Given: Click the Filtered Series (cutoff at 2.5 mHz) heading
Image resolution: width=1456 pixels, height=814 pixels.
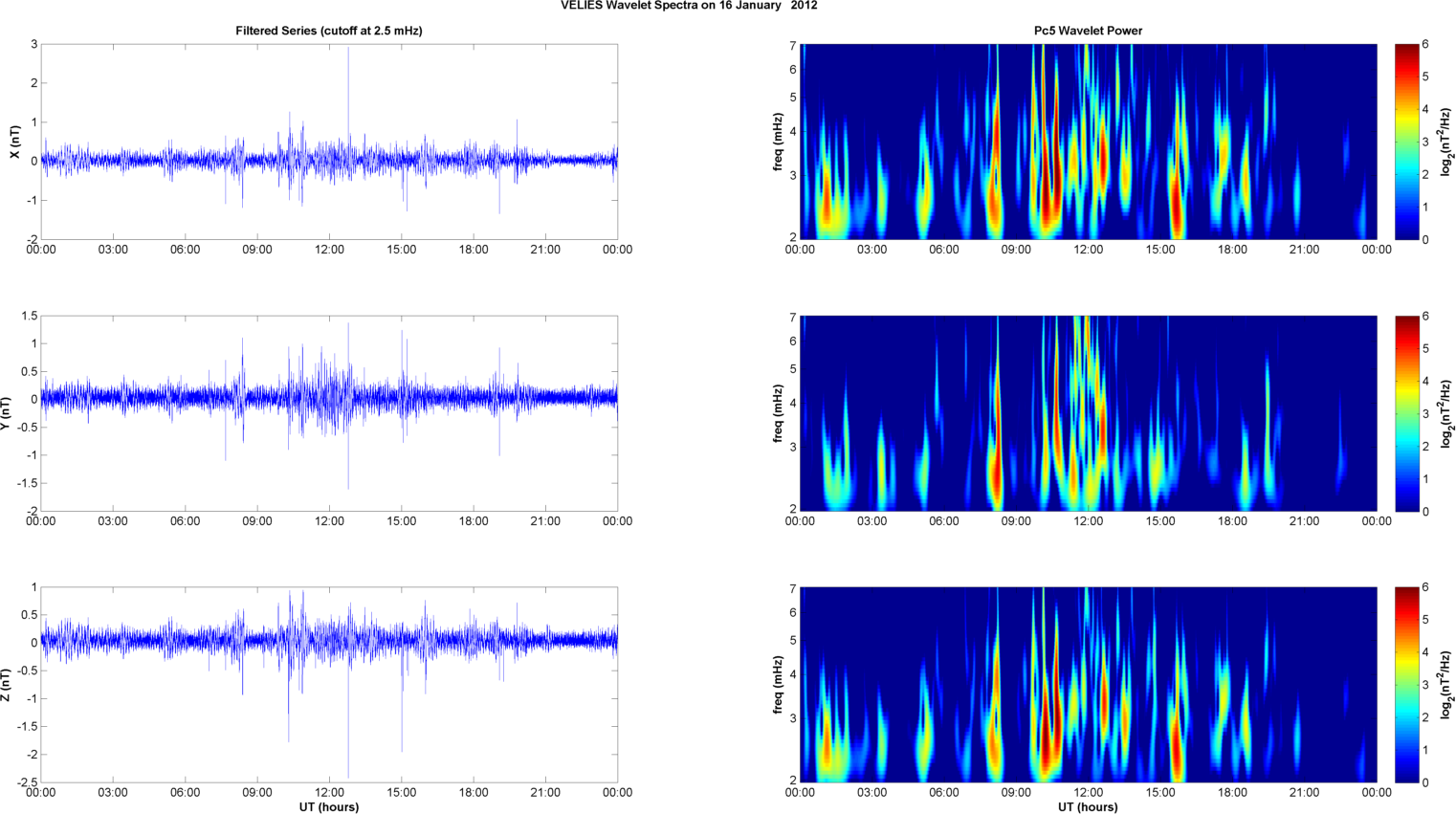Looking at the screenshot, I should tap(329, 31).
